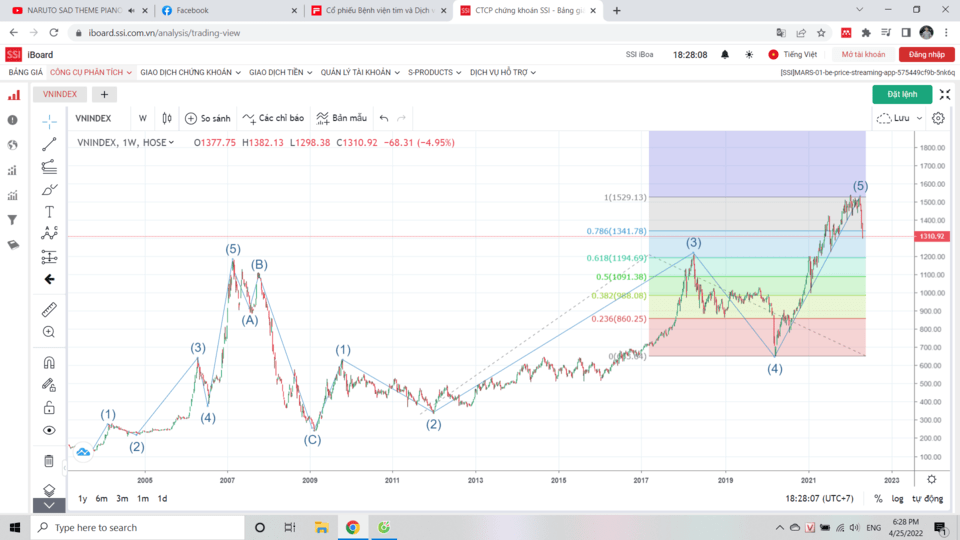Image resolution: width=960 pixels, height=540 pixels.
Task: Open the sidebar filter funnel icon
Action: tap(13, 220)
